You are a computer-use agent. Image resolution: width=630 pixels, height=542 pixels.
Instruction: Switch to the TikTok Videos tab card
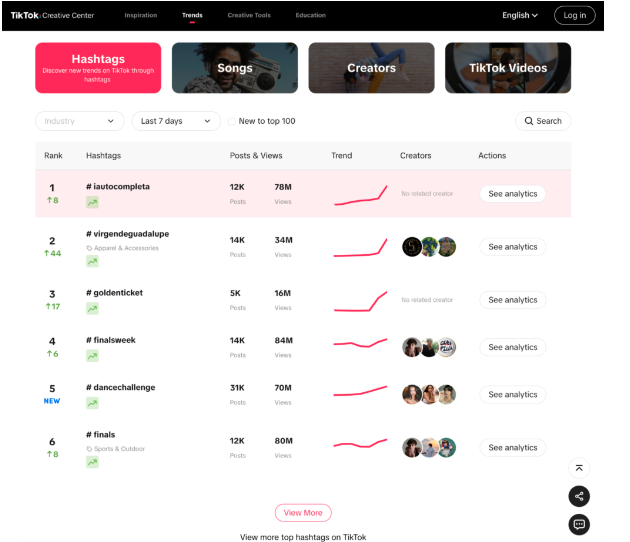508,68
